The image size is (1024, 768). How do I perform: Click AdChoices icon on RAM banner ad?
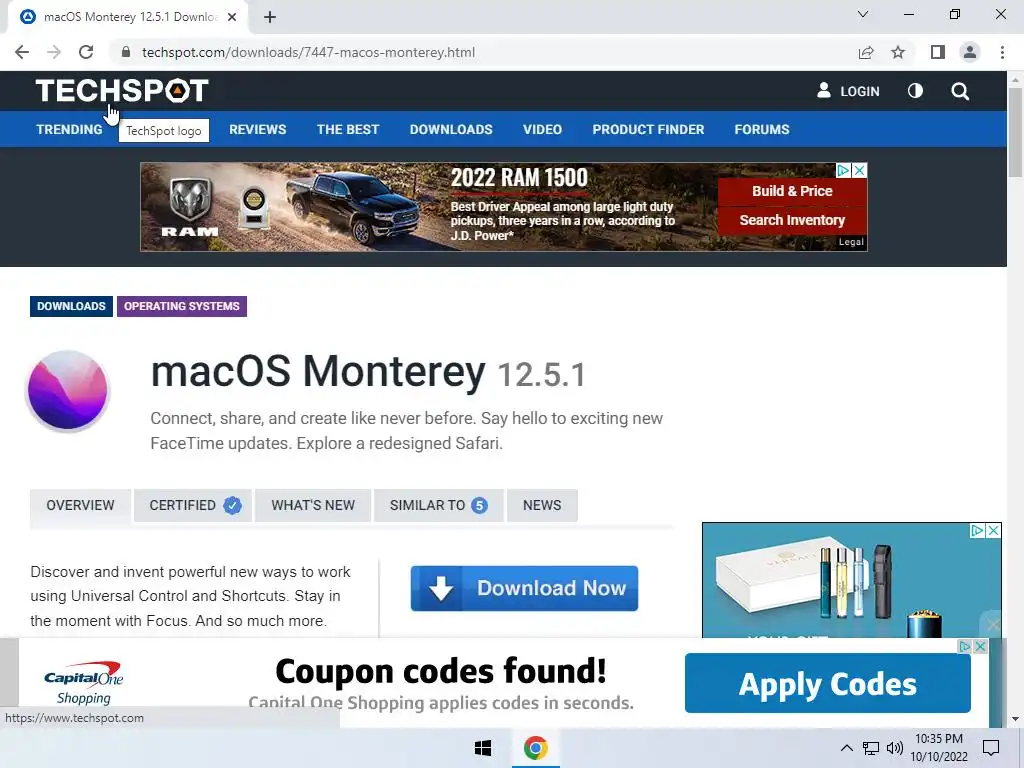[x=844, y=170]
